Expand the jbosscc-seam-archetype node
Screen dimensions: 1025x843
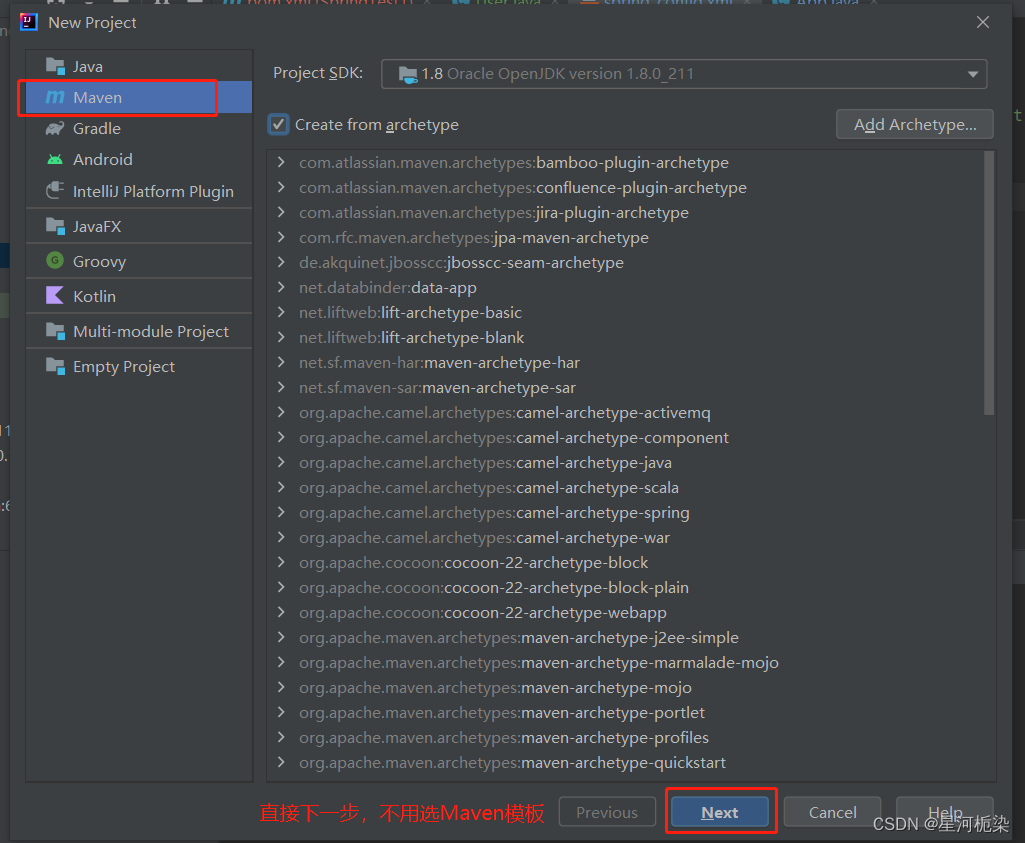(x=281, y=262)
